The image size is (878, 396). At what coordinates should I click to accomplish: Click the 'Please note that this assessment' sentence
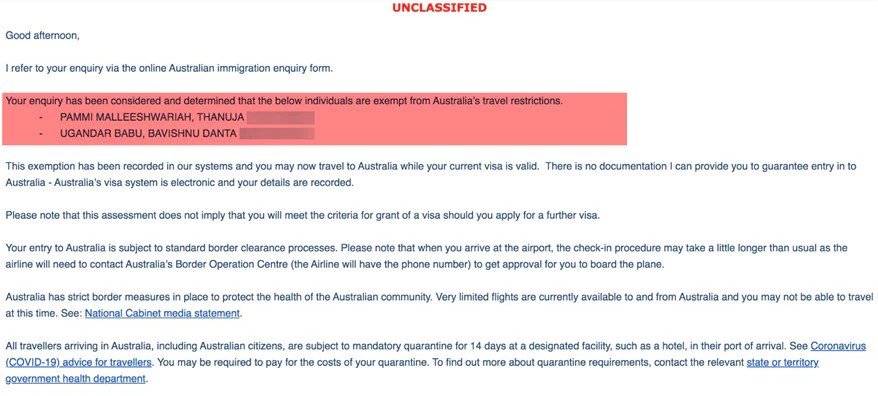click(302, 216)
